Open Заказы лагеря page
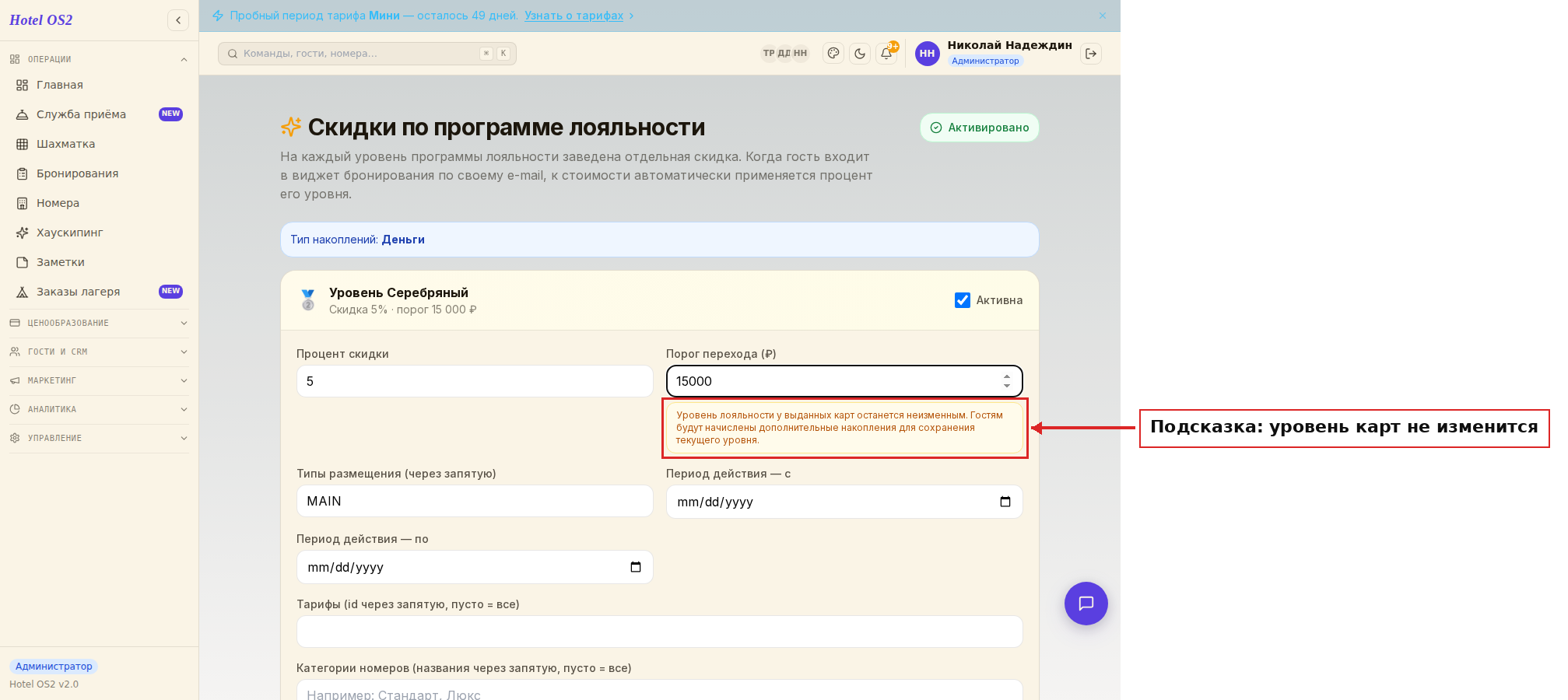The width and height of the screenshot is (1568, 700). [x=99, y=292]
